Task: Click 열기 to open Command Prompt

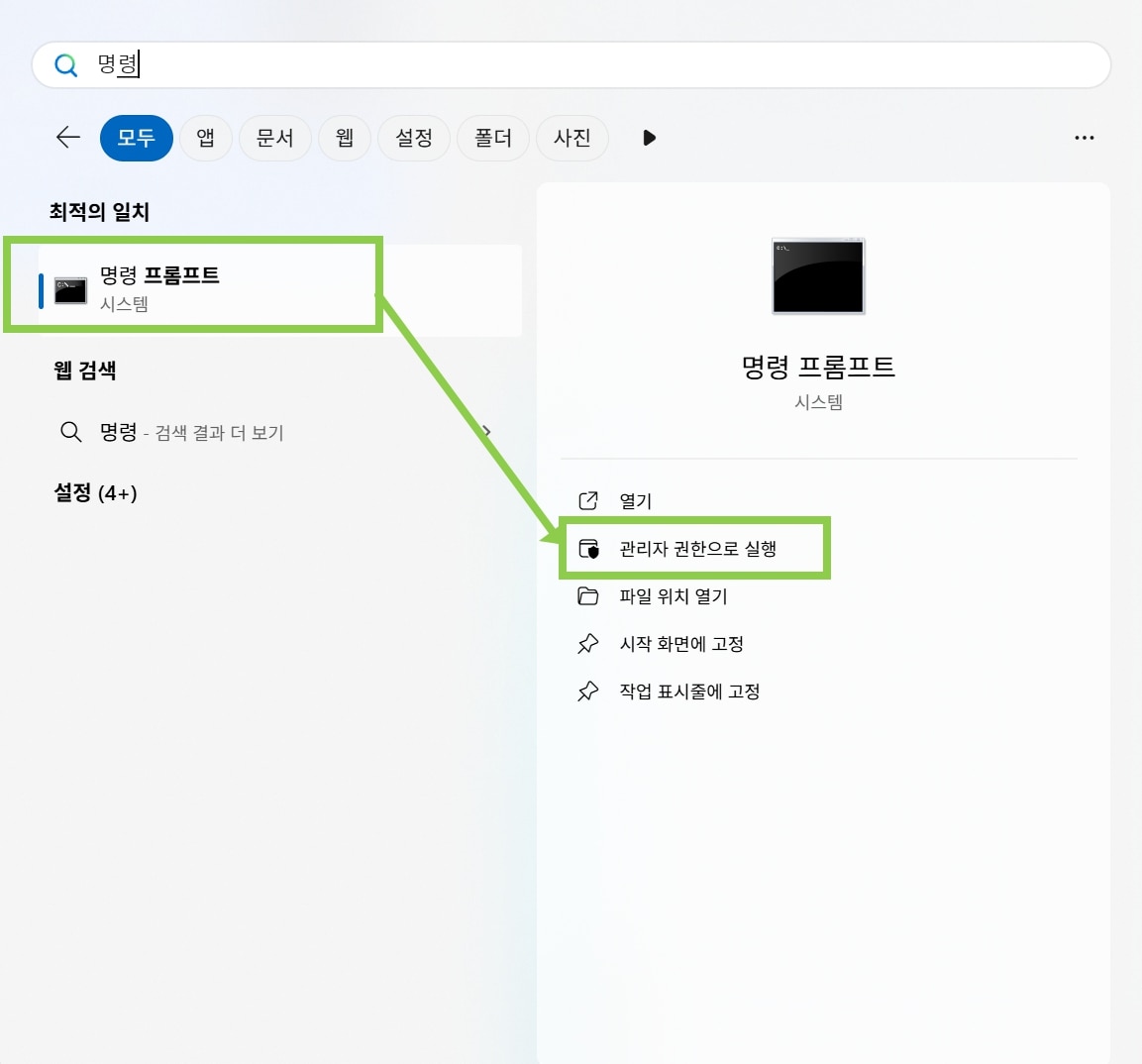Action: click(x=635, y=501)
